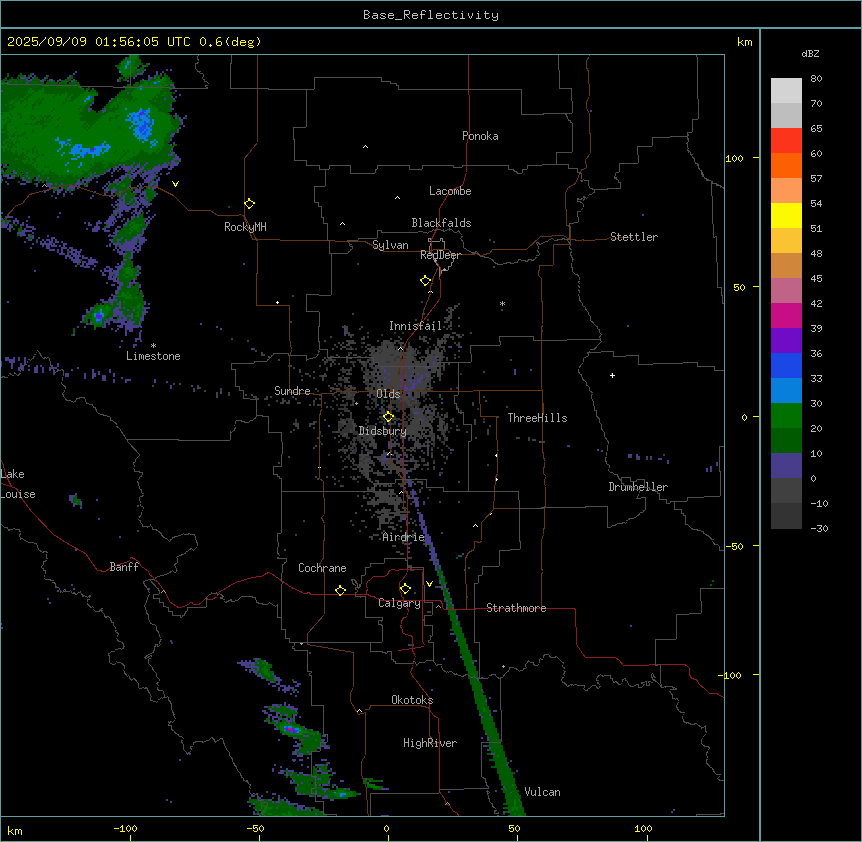The height and width of the screenshot is (842, 862).
Task: Click the Lacombe city label
Action: pyautogui.click(x=450, y=191)
